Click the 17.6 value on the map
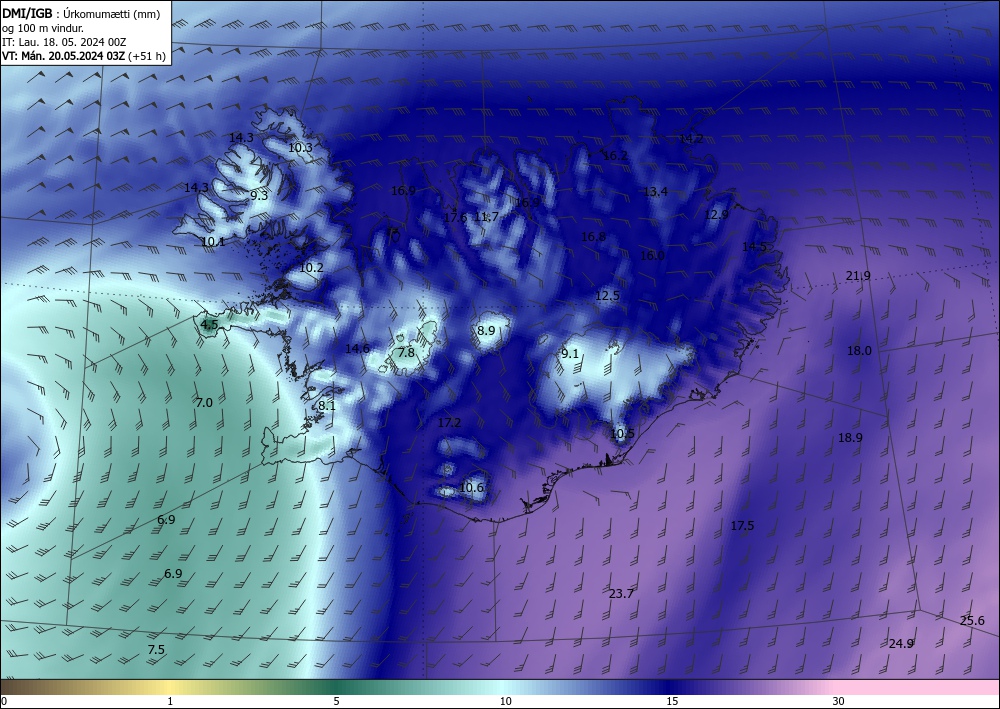Image resolution: width=1000 pixels, height=709 pixels. (455, 217)
